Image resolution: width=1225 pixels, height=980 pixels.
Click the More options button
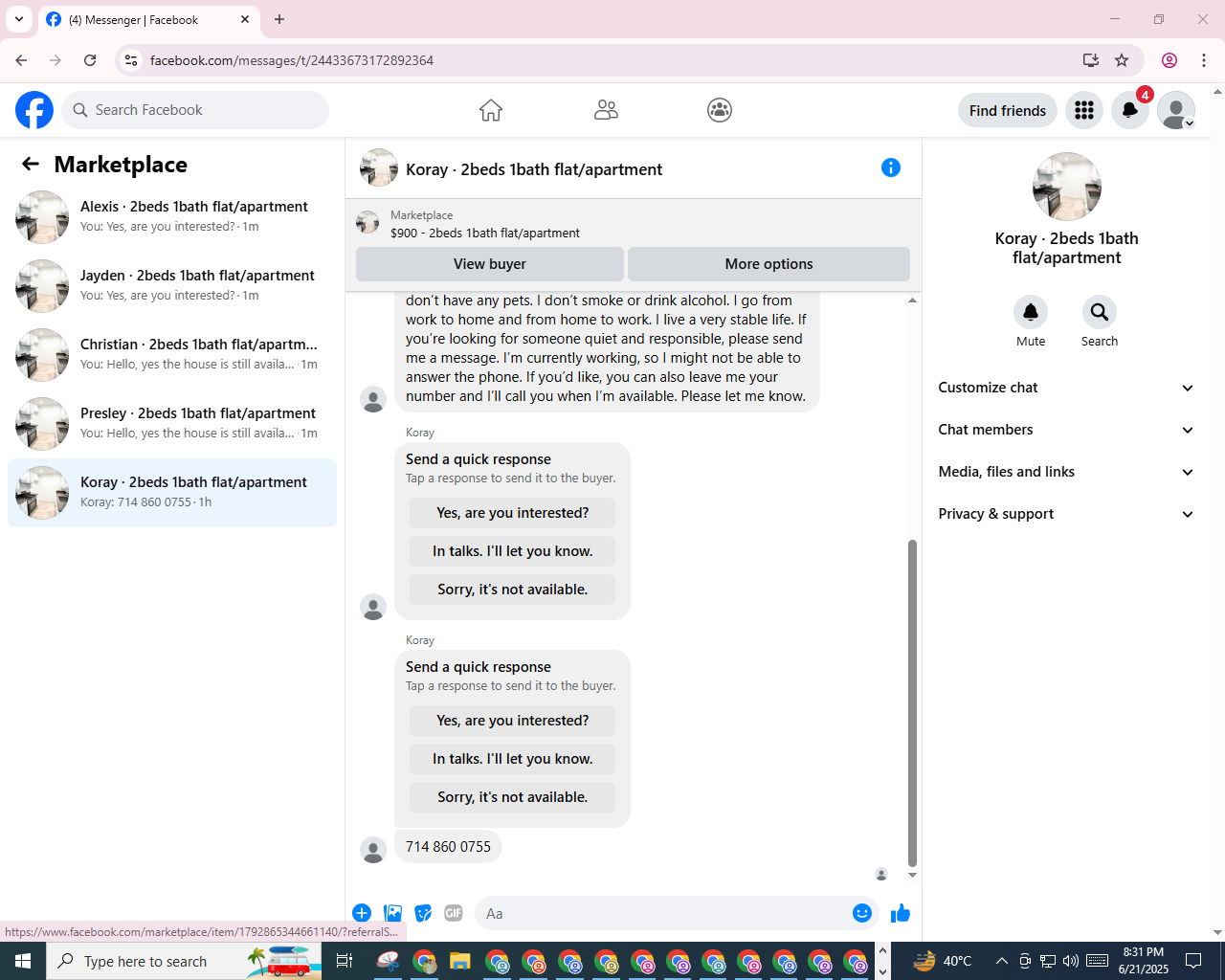click(x=768, y=264)
